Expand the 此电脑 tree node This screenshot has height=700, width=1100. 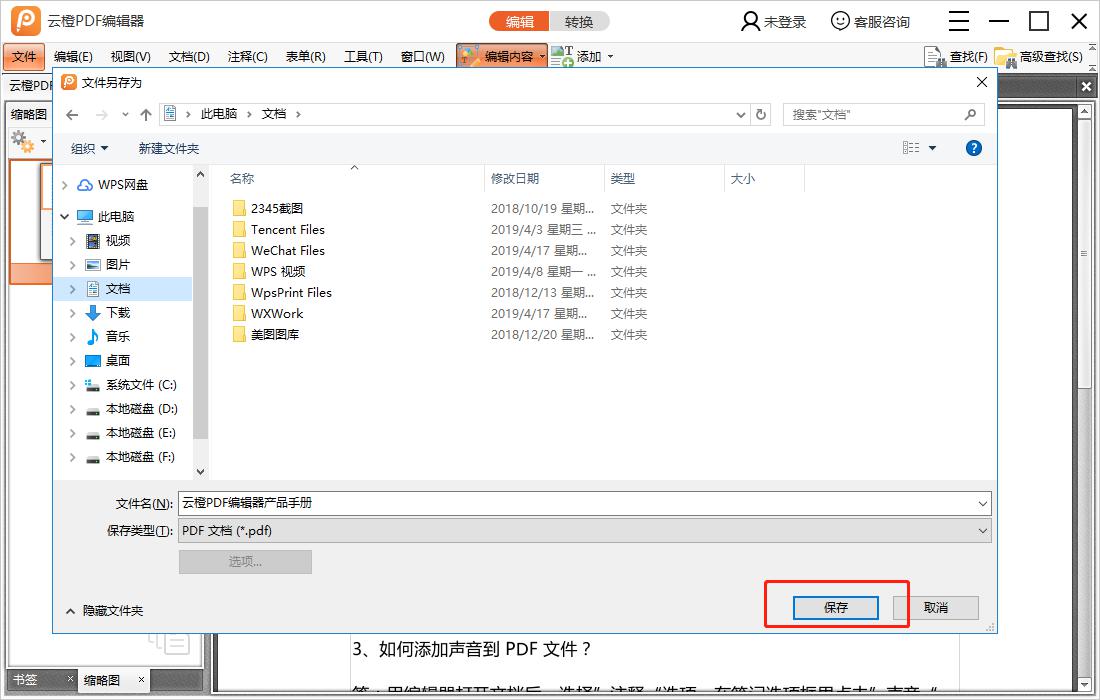pos(64,216)
